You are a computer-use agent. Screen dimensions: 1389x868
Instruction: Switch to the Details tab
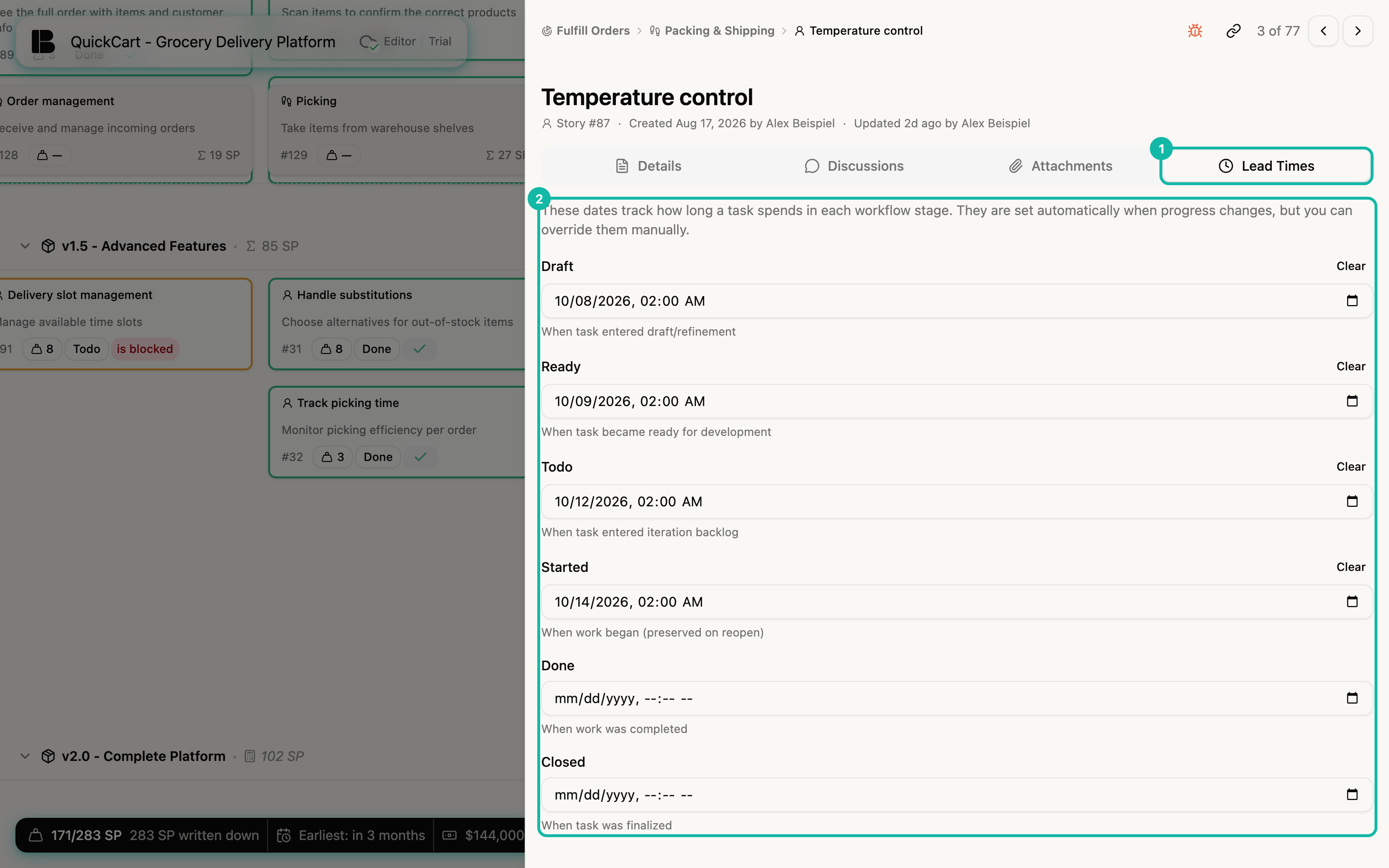(x=648, y=166)
